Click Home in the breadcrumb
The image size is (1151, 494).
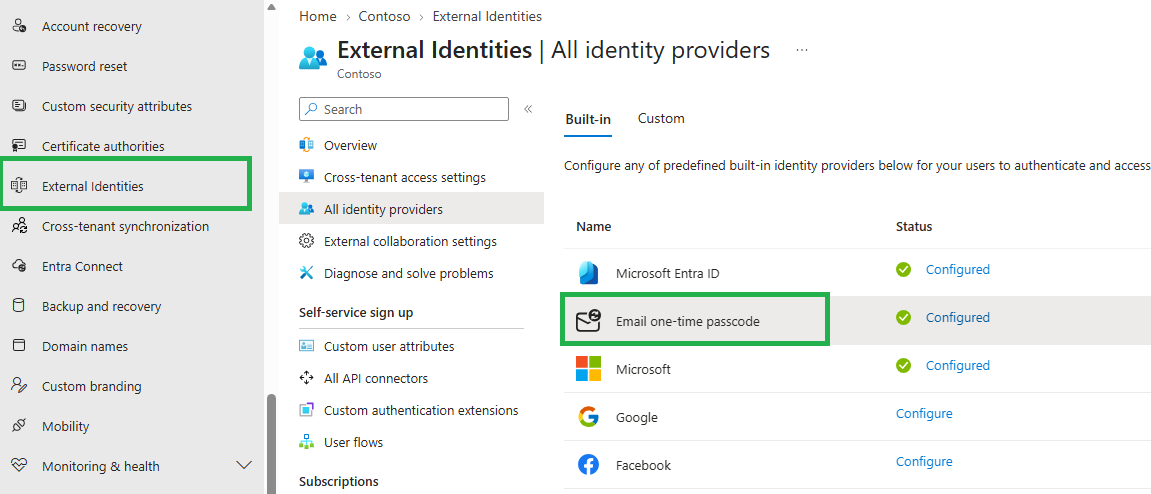click(318, 16)
